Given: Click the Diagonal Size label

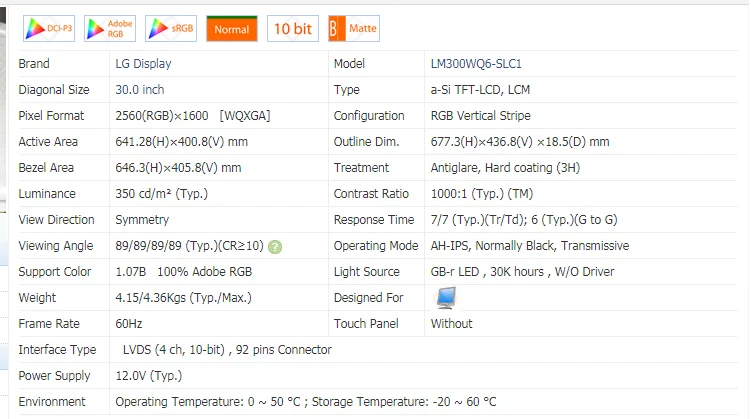Looking at the screenshot, I should click(x=54, y=90).
